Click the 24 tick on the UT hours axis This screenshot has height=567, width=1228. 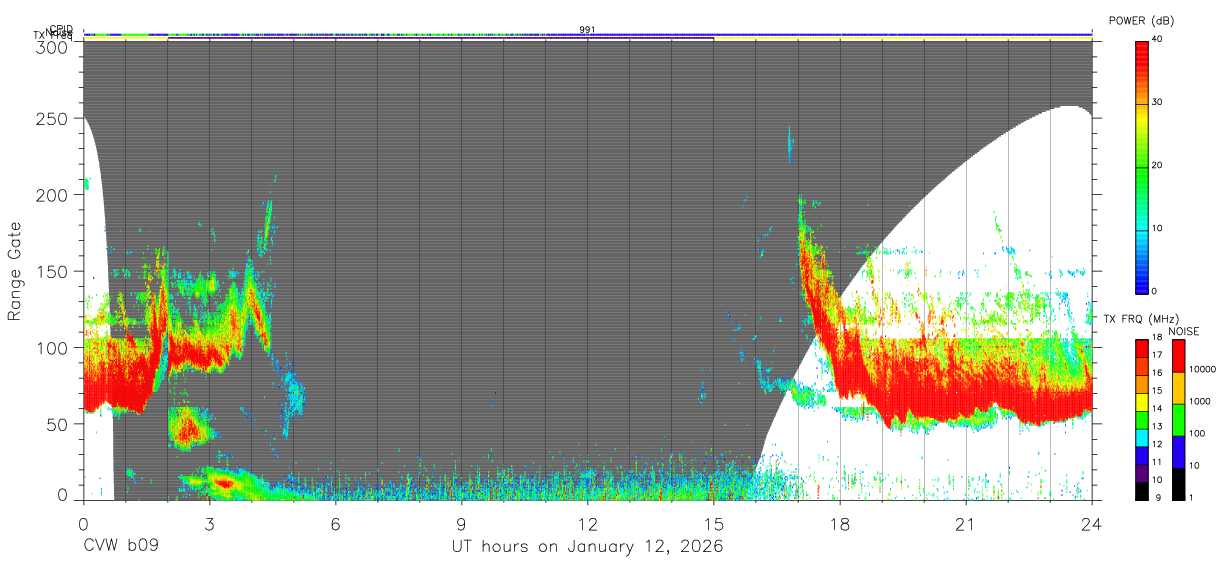1091,523
